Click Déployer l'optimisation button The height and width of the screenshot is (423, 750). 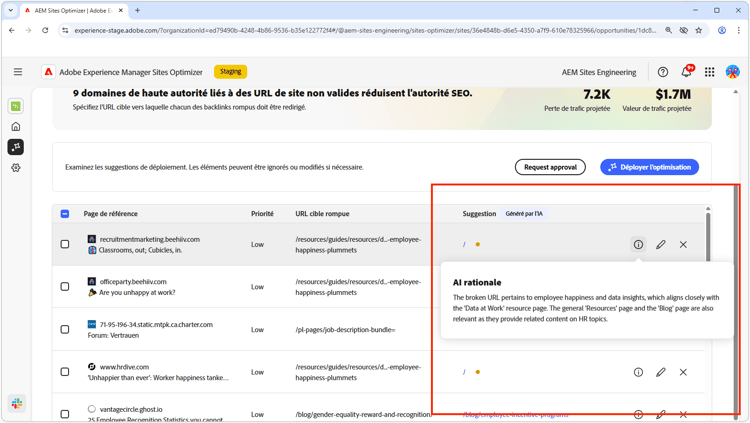pos(650,167)
